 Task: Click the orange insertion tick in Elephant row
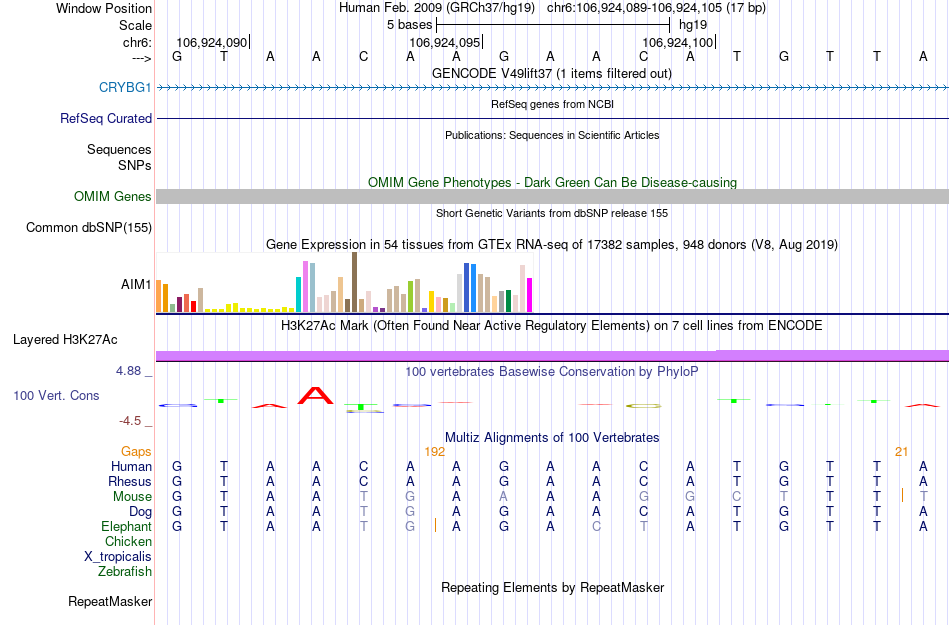[435, 525]
